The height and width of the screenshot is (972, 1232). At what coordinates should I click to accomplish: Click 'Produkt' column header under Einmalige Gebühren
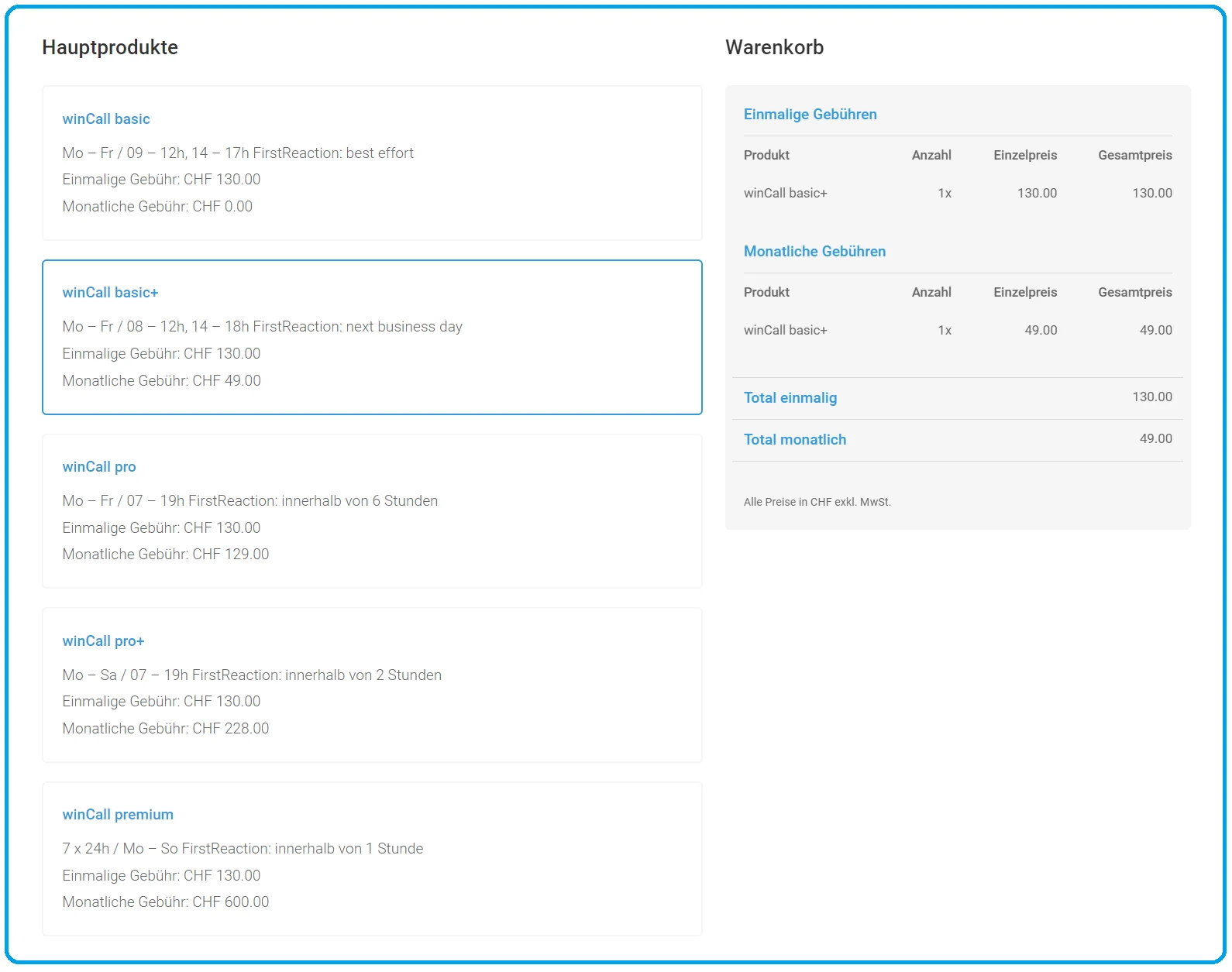[x=766, y=156]
